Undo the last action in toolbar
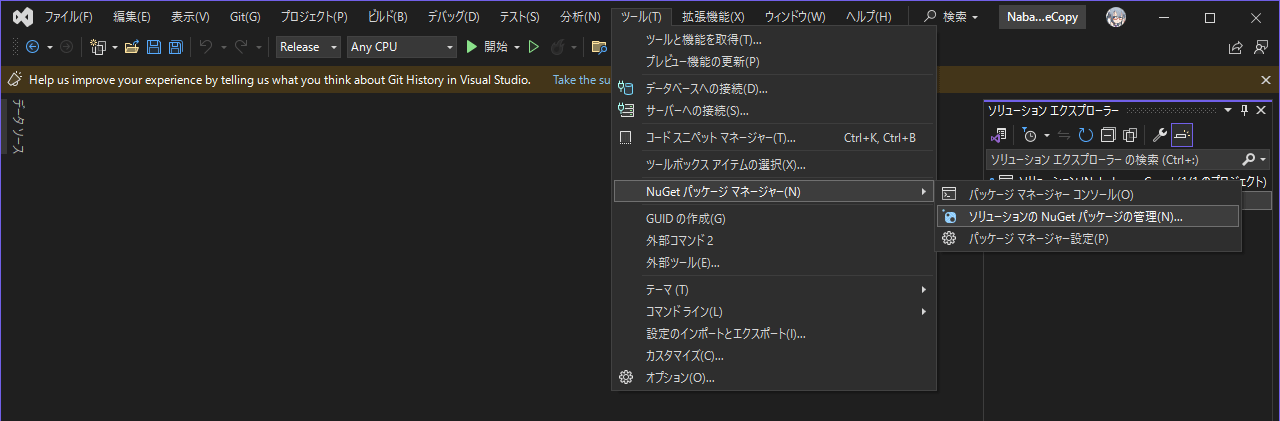 [205, 47]
